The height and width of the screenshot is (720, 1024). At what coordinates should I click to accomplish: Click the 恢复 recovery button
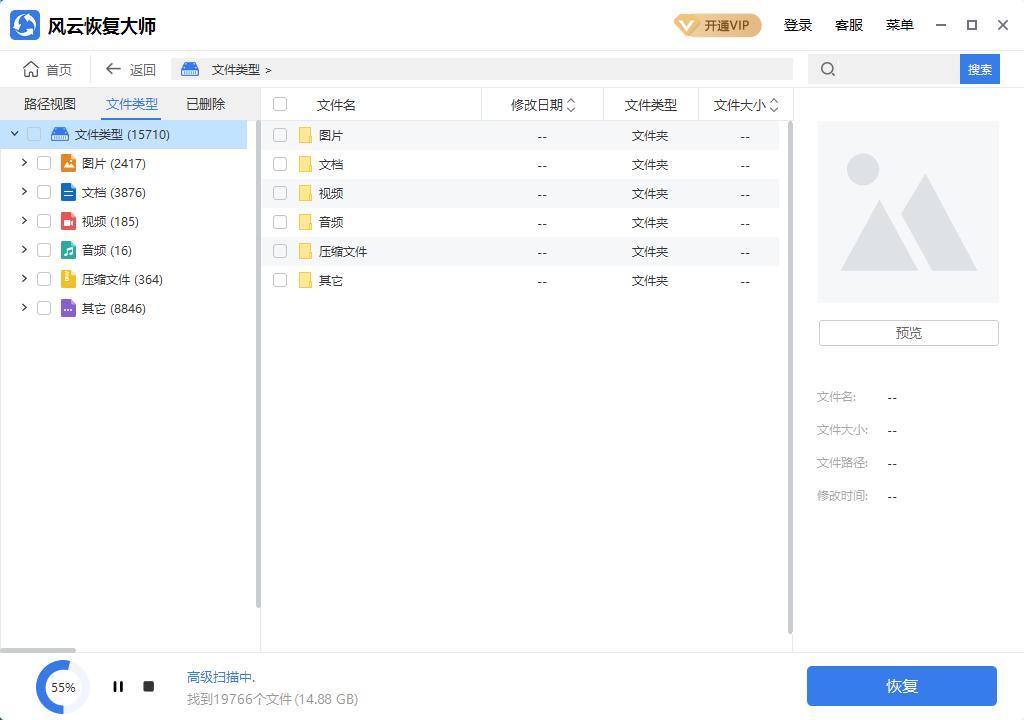point(901,686)
